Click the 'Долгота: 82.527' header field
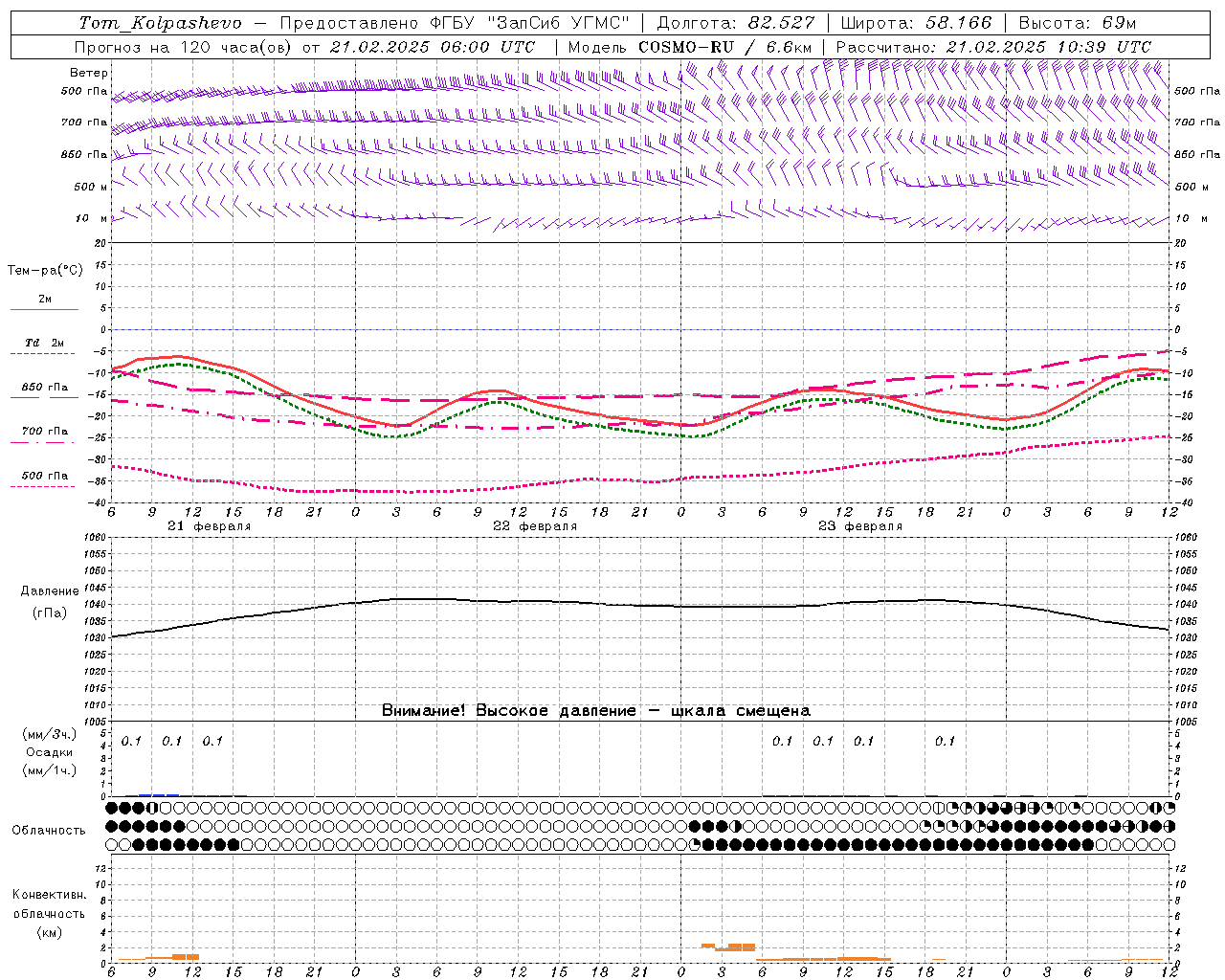1225x980 pixels. point(736,23)
